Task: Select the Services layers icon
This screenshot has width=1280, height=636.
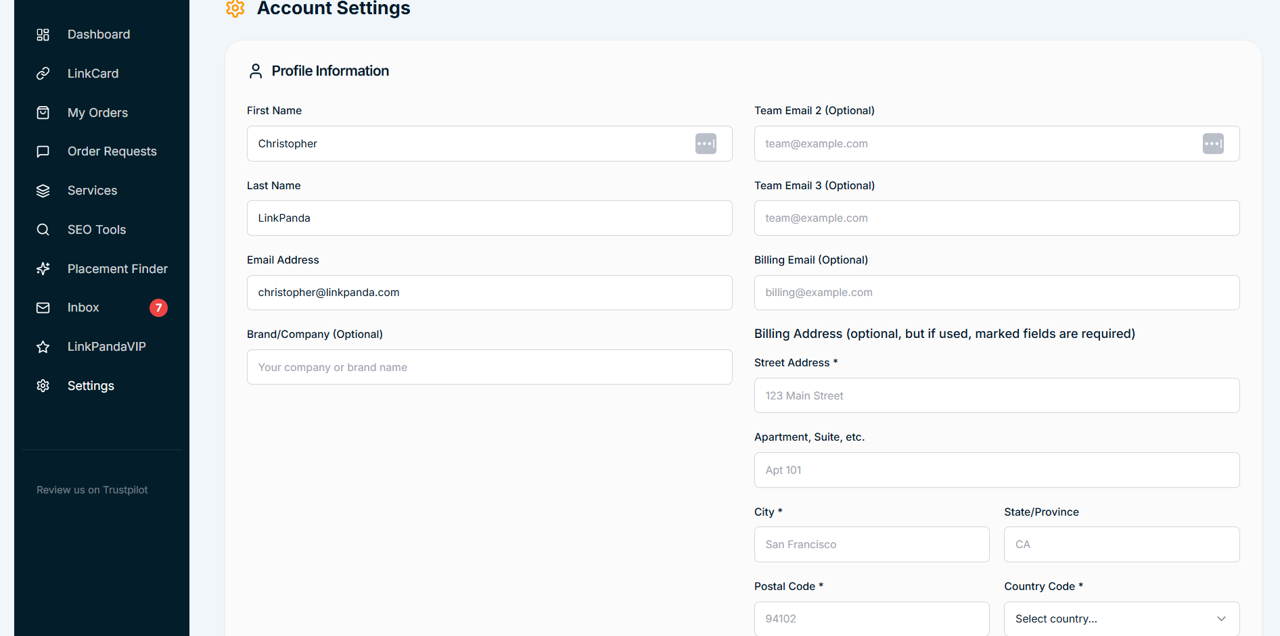Action: [42, 190]
